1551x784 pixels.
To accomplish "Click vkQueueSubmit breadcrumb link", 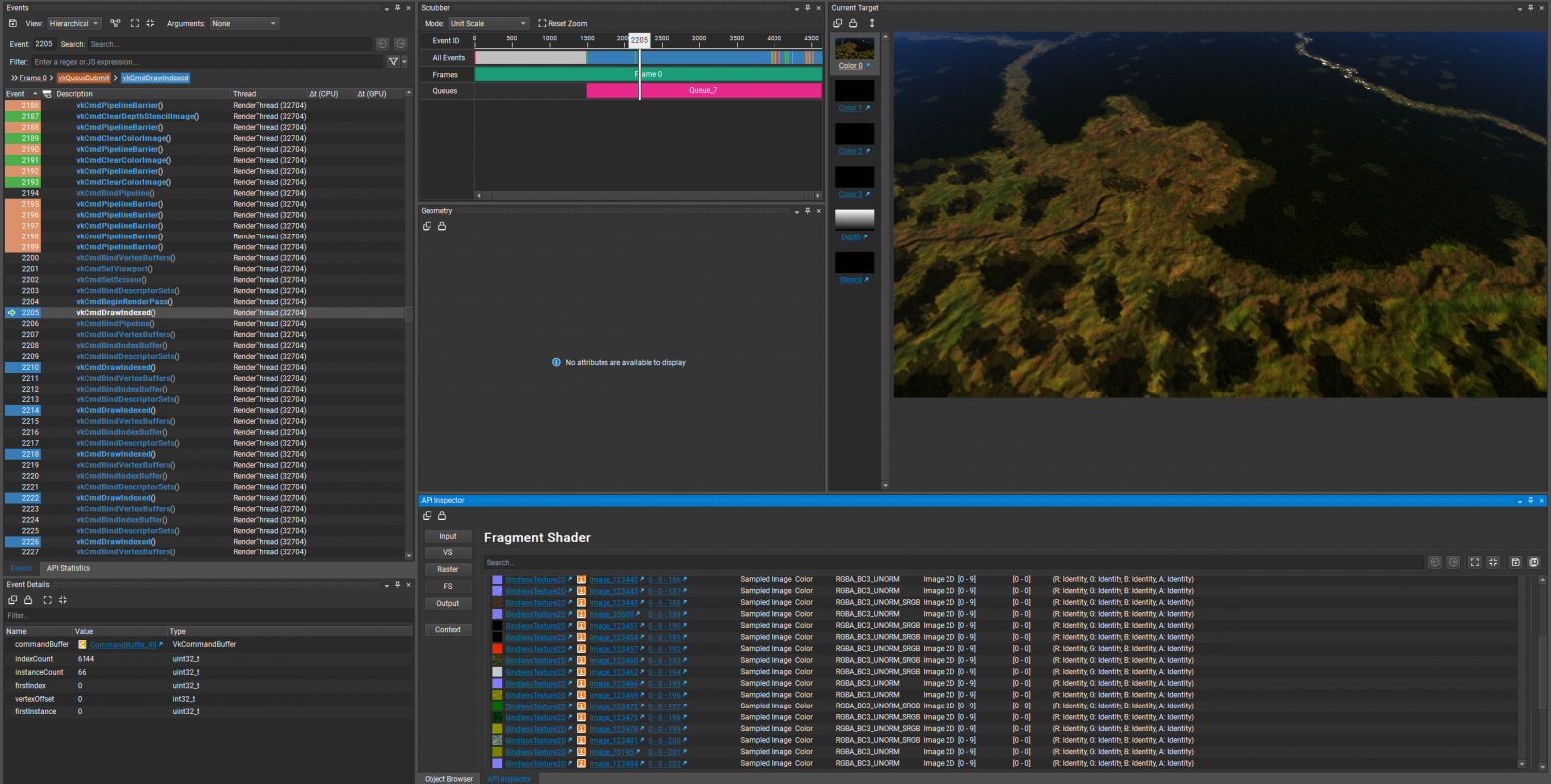I will (x=84, y=78).
